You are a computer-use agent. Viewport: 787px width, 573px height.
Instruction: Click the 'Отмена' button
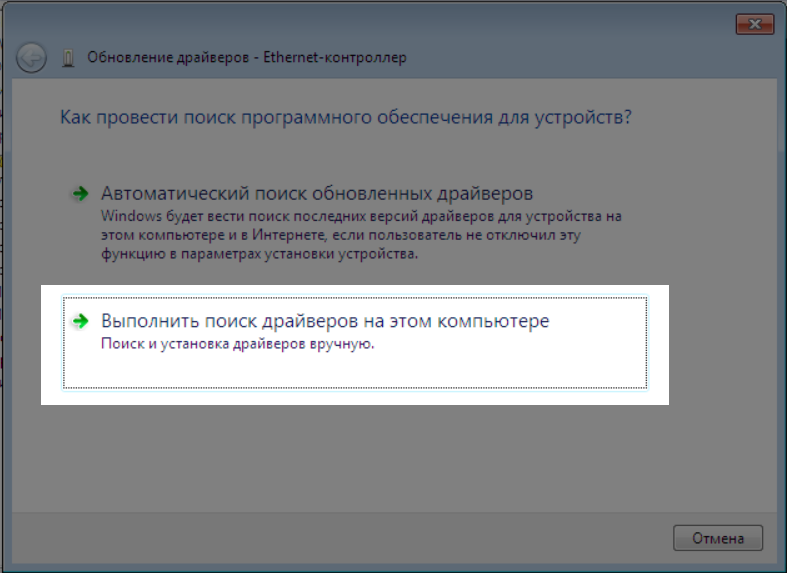tap(718, 538)
